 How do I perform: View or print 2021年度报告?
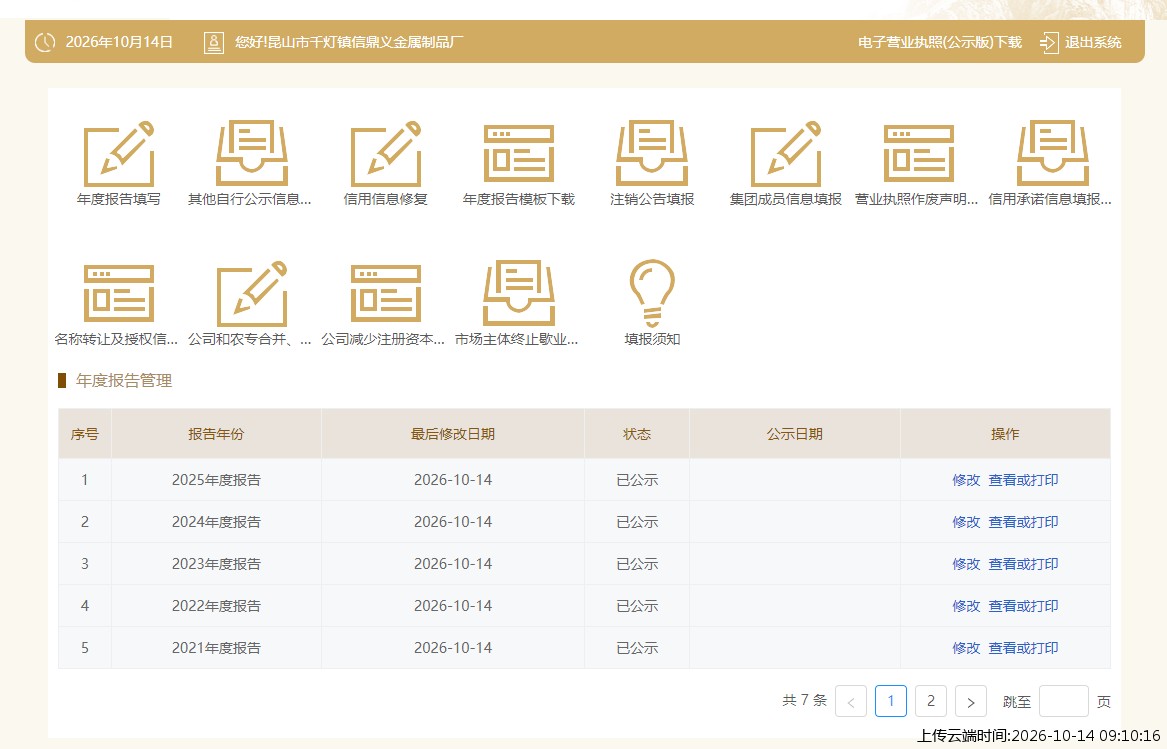pos(1023,648)
